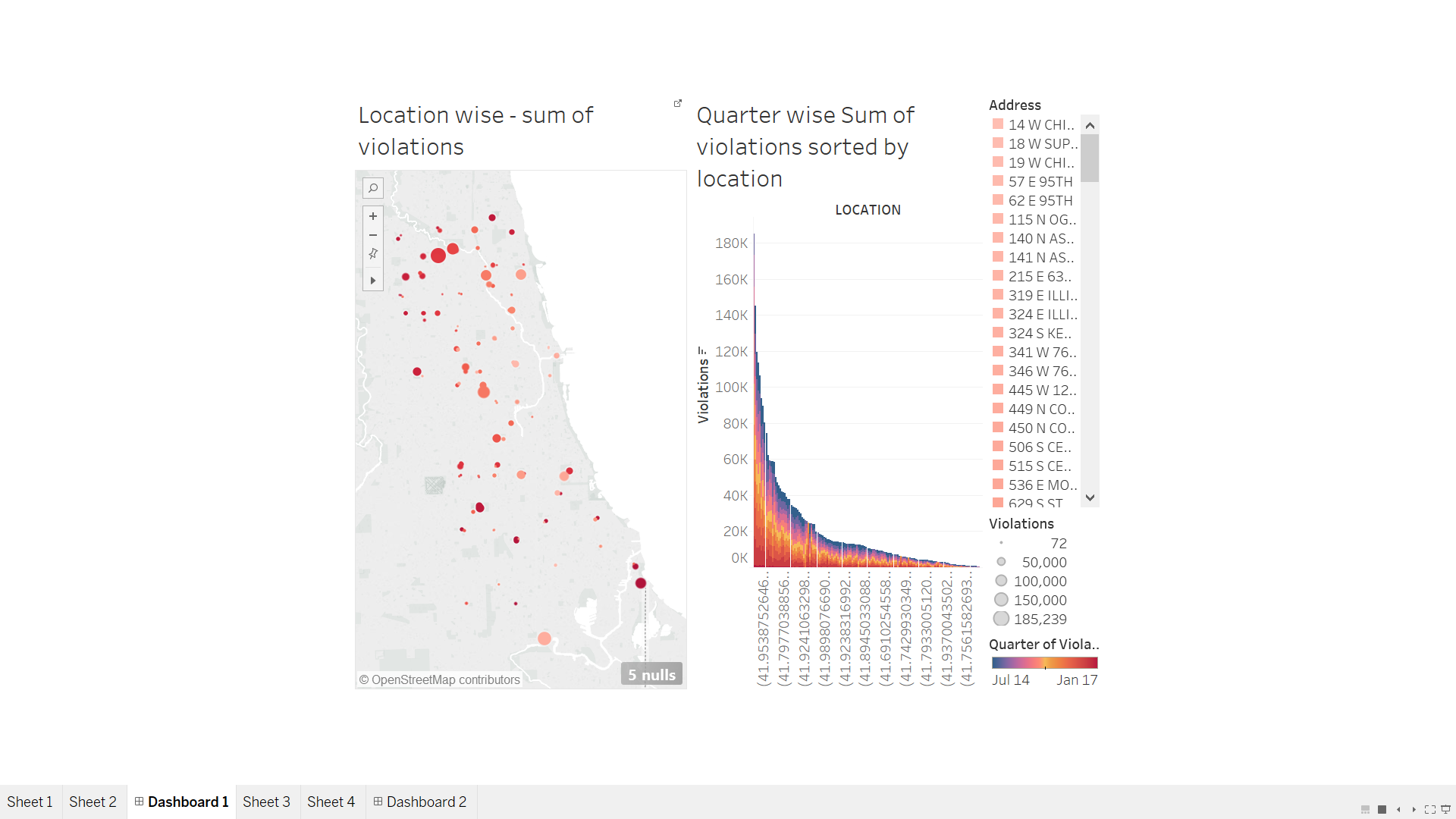Select the map search tool
The height and width of the screenshot is (819, 1456).
[x=372, y=187]
